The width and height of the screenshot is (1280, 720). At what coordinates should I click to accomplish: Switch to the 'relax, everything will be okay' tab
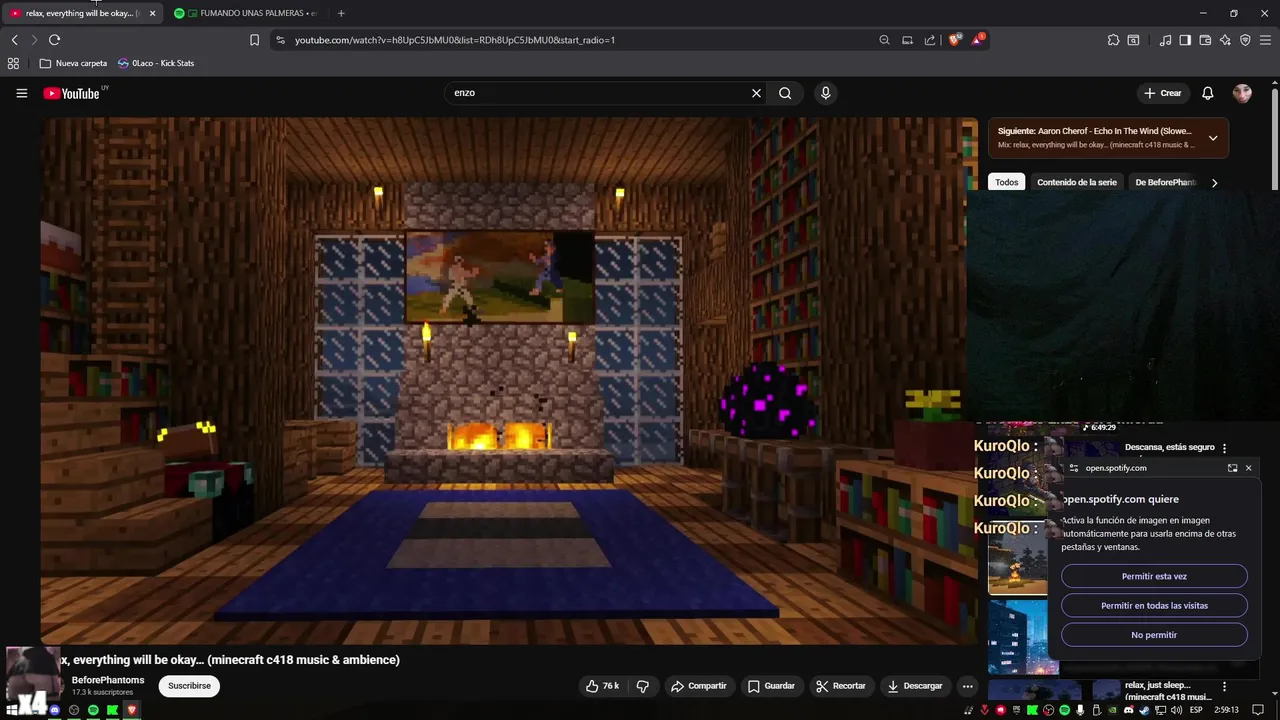point(80,13)
